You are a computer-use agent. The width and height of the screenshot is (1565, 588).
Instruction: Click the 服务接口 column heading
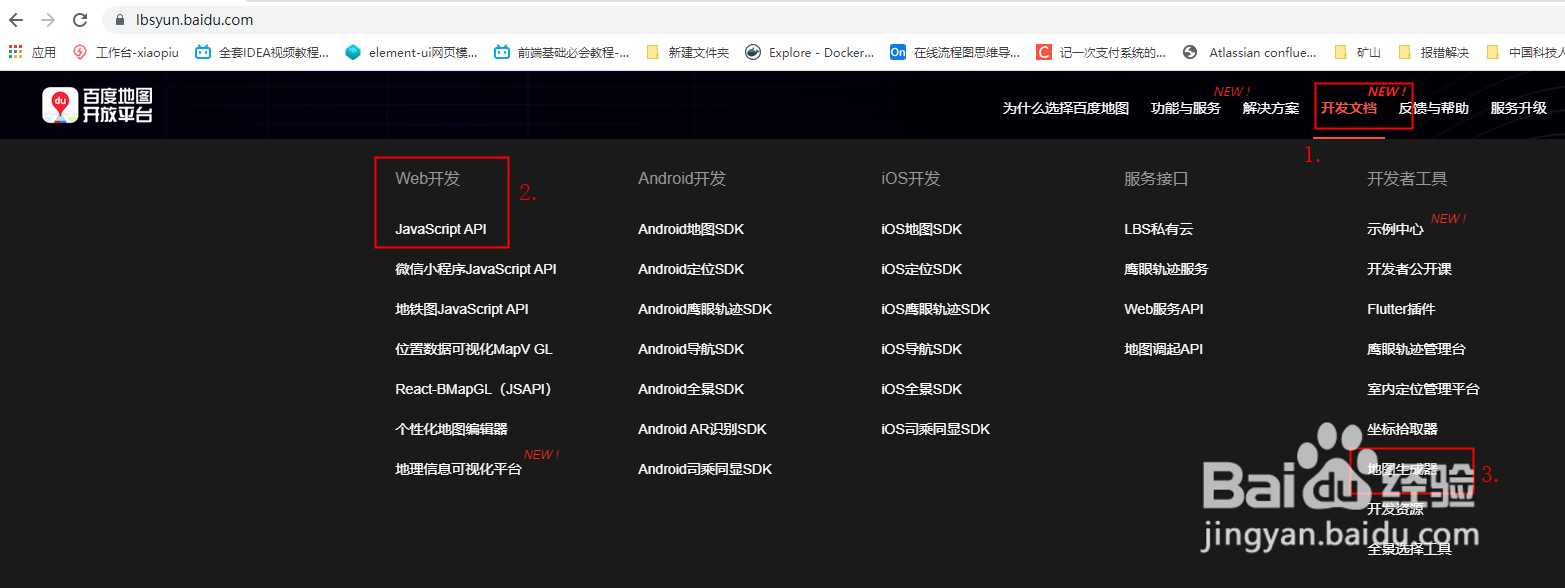coord(1156,179)
